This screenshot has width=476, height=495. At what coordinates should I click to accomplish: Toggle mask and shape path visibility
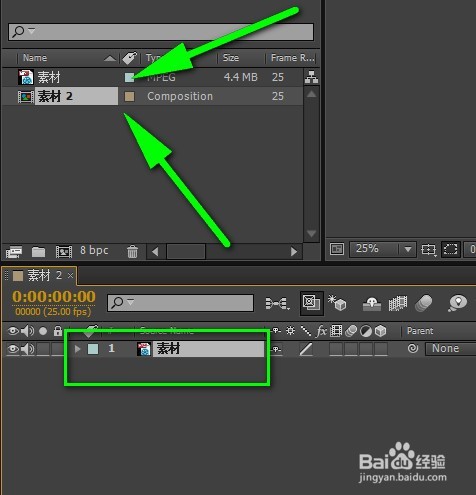[x=451, y=249]
